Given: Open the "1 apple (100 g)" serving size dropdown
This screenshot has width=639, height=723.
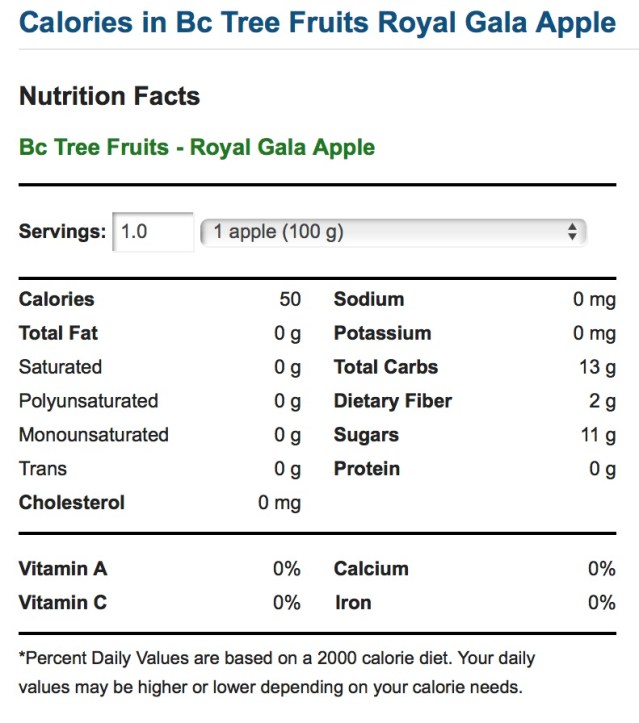Looking at the screenshot, I should [392, 232].
